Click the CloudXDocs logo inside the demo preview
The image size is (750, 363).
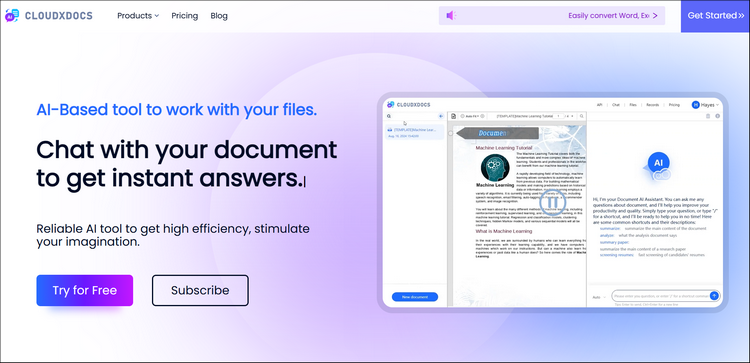(x=408, y=104)
